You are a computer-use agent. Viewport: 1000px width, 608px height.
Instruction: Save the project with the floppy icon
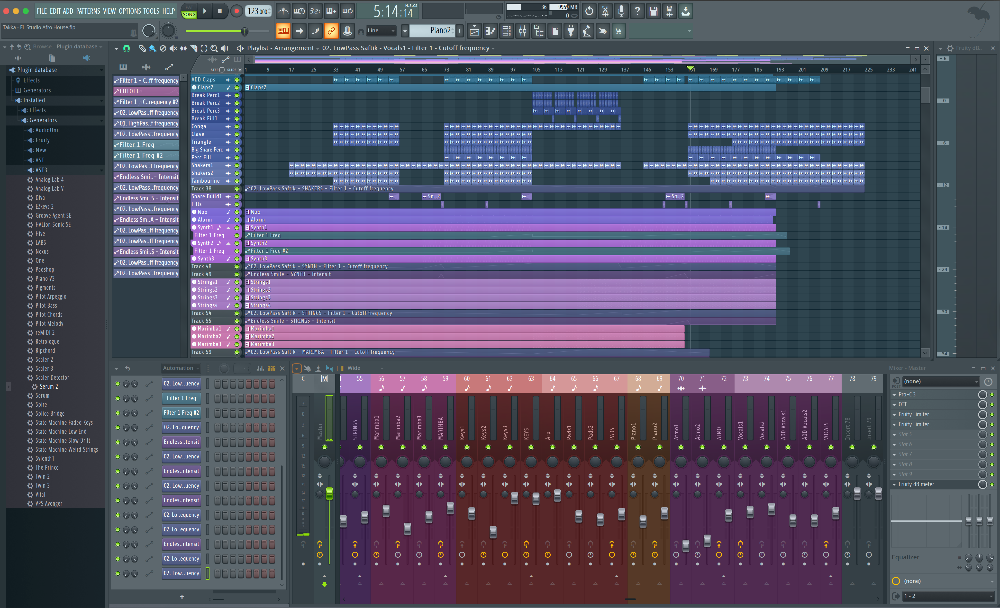point(653,11)
